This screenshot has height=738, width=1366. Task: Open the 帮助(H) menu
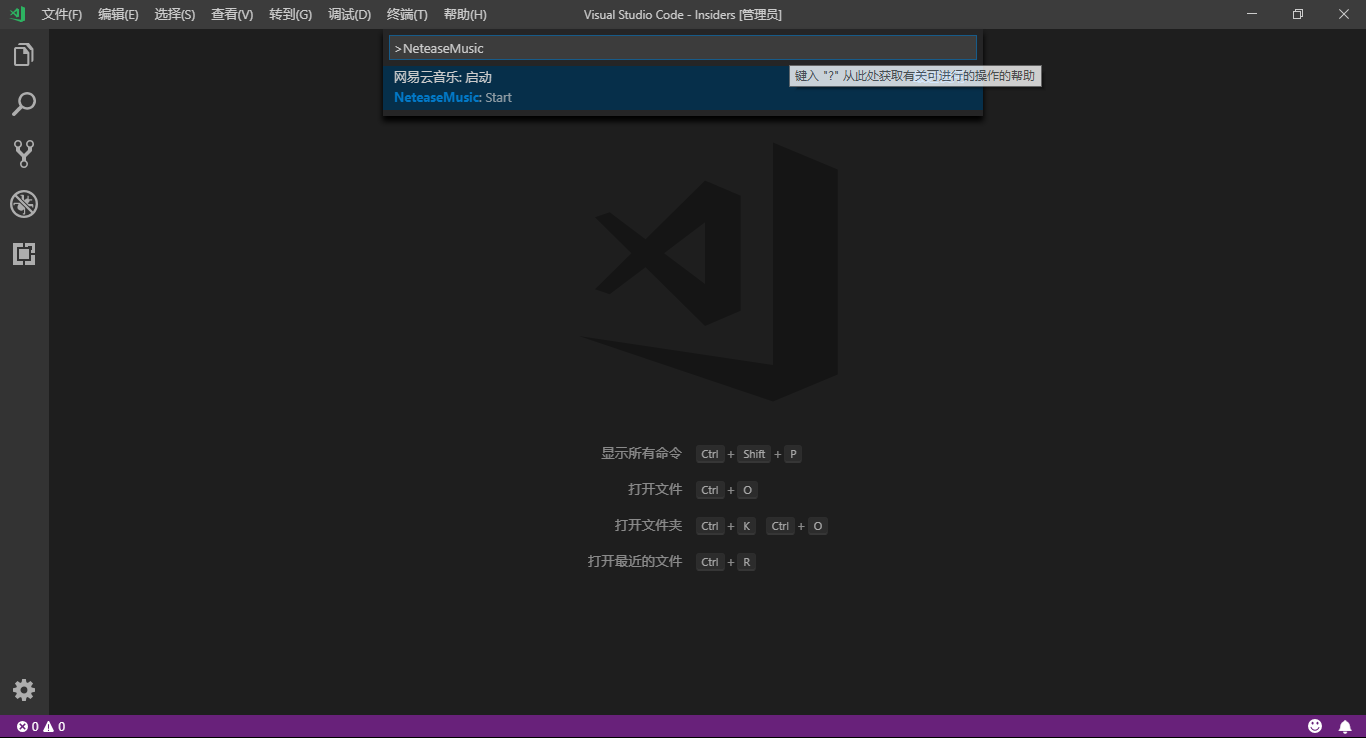coord(465,15)
